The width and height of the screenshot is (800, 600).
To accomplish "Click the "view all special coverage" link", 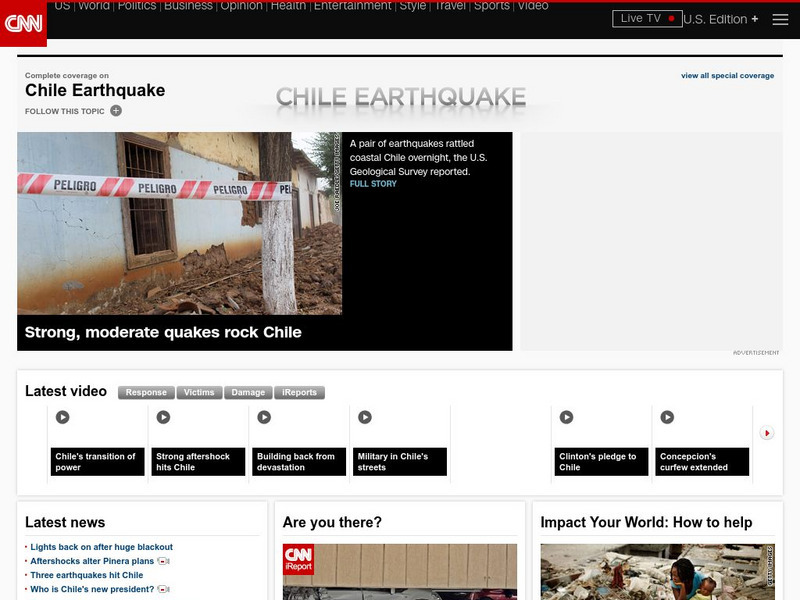I will point(728,74).
